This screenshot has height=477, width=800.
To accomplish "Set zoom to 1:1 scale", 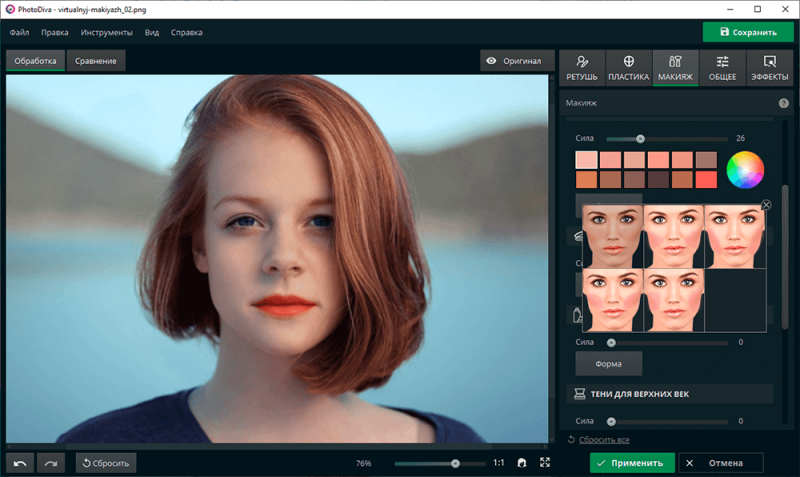I will (x=499, y=463).
